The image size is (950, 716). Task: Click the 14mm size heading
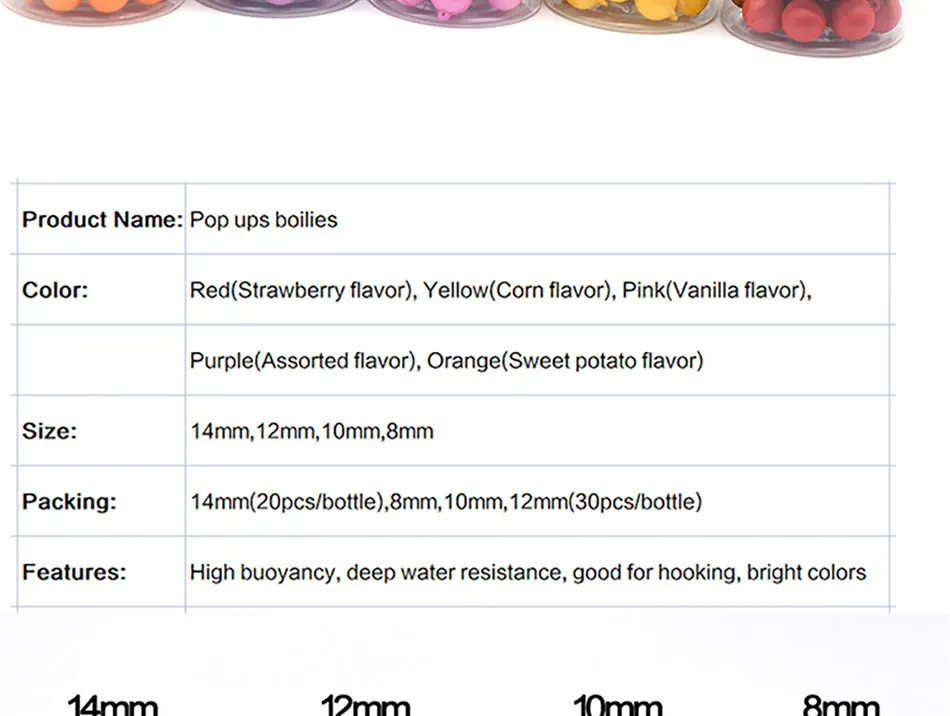(x=113, y=705)
